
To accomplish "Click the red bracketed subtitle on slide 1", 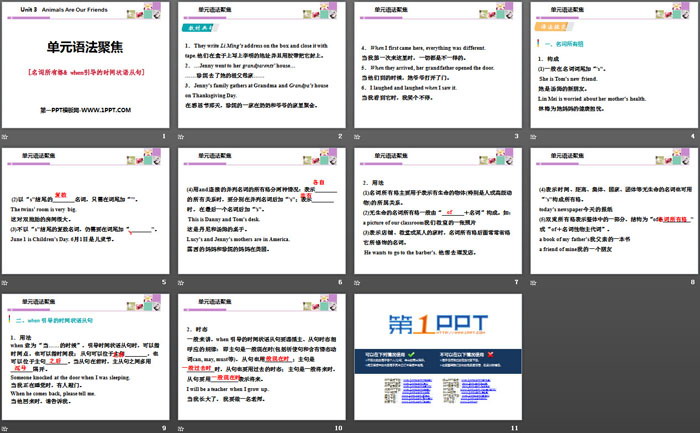I will (x=88, y=72).
